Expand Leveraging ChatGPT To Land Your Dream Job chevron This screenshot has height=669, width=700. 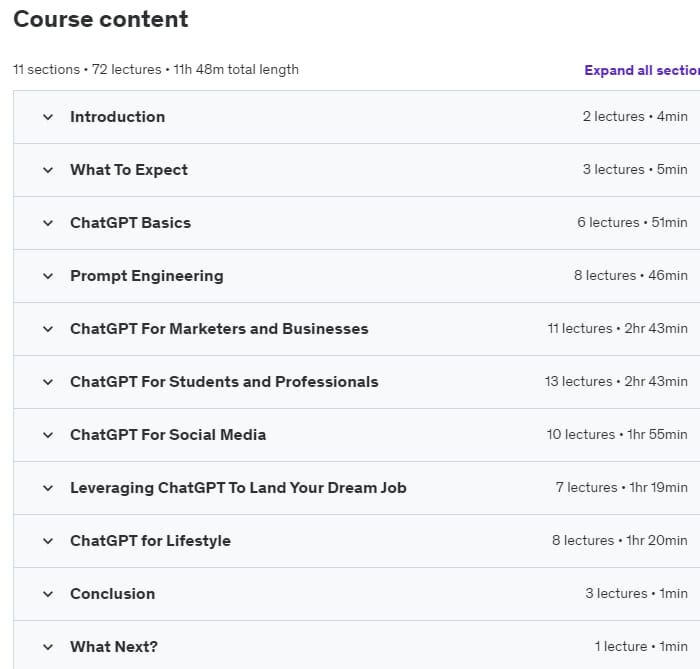pyautogui.click(x=48, y=488)
